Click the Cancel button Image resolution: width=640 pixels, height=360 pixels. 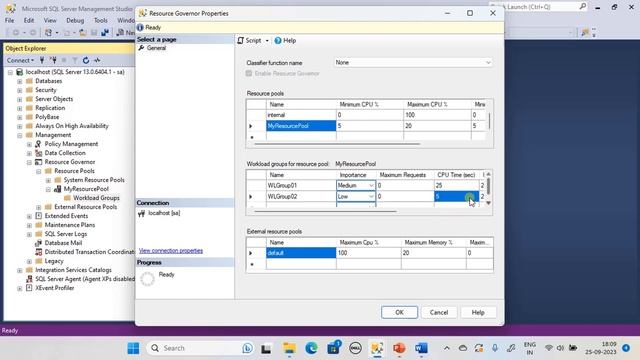(439, 312)
